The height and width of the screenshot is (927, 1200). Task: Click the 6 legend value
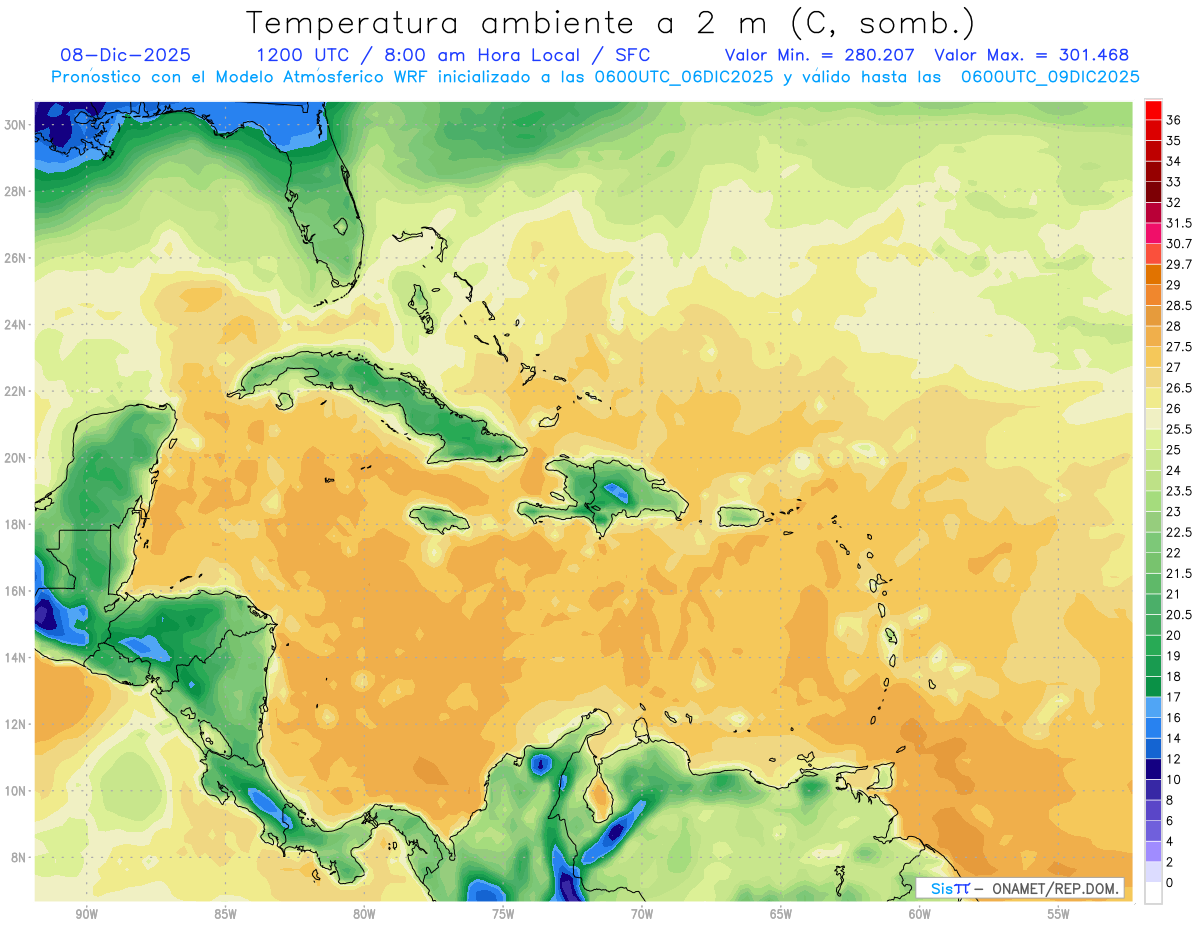point(1171,821)
